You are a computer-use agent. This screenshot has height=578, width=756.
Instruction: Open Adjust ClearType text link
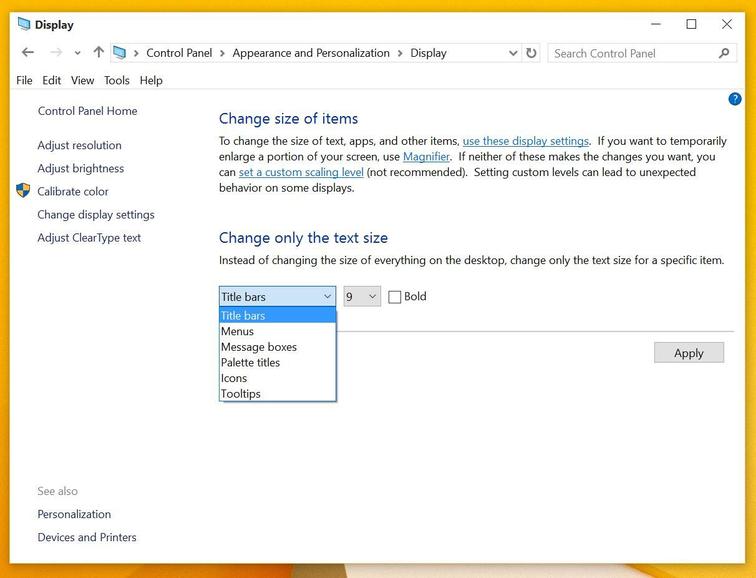(x=89, y=238)
